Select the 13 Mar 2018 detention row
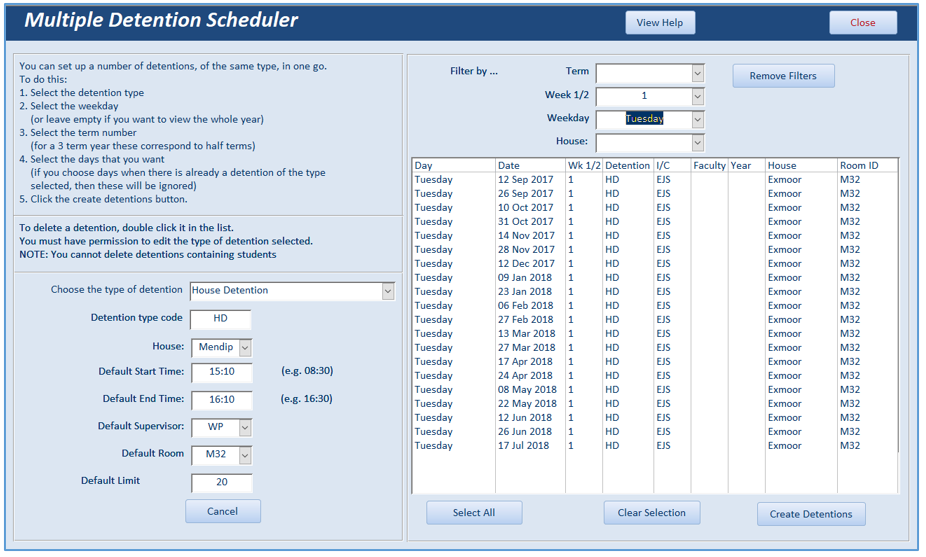This screenshot has height=557, width=926. coord(655,334)
